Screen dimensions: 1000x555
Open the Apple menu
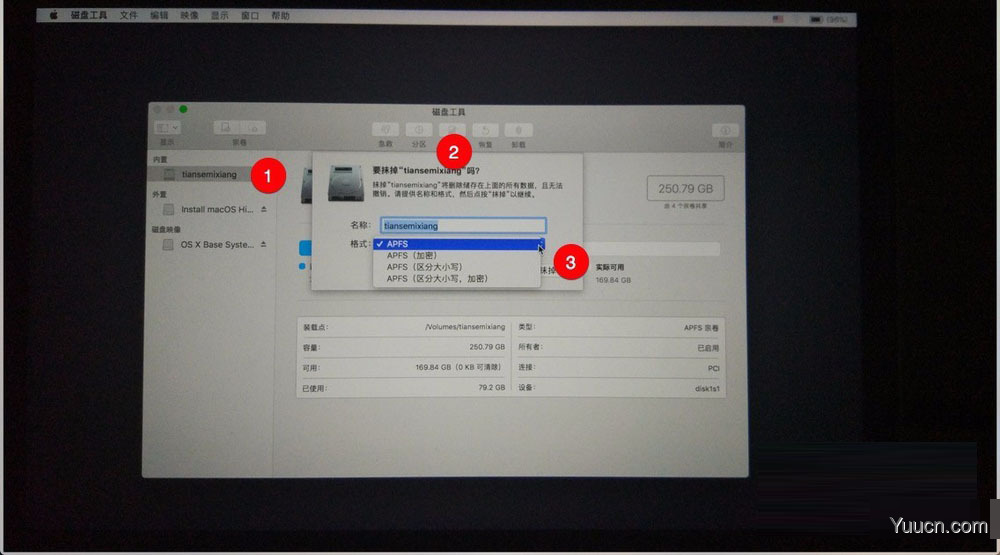[x=54, y=15]
